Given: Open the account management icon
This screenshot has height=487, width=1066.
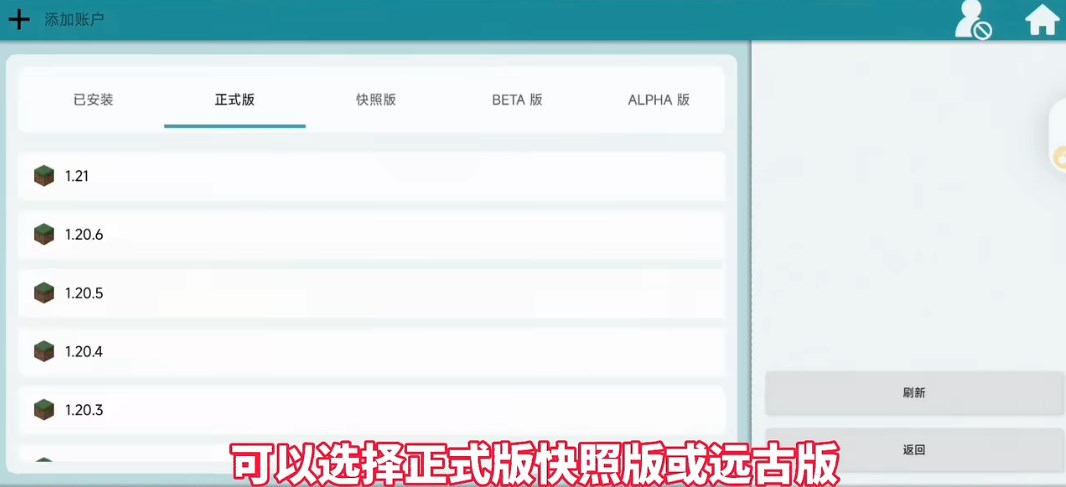Looking at the screenshot, I should click(973, 19).
